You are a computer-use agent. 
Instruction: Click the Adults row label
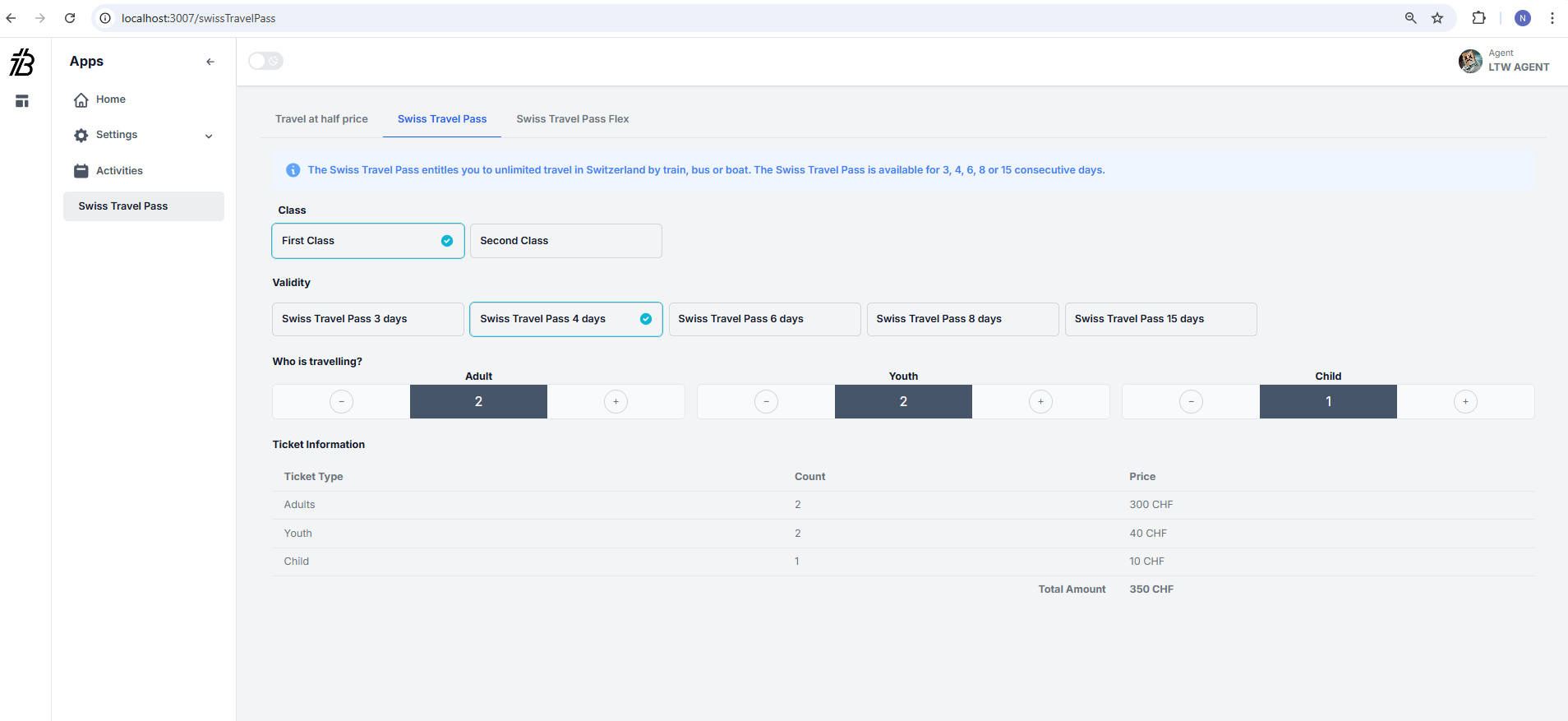coord(299,505)
